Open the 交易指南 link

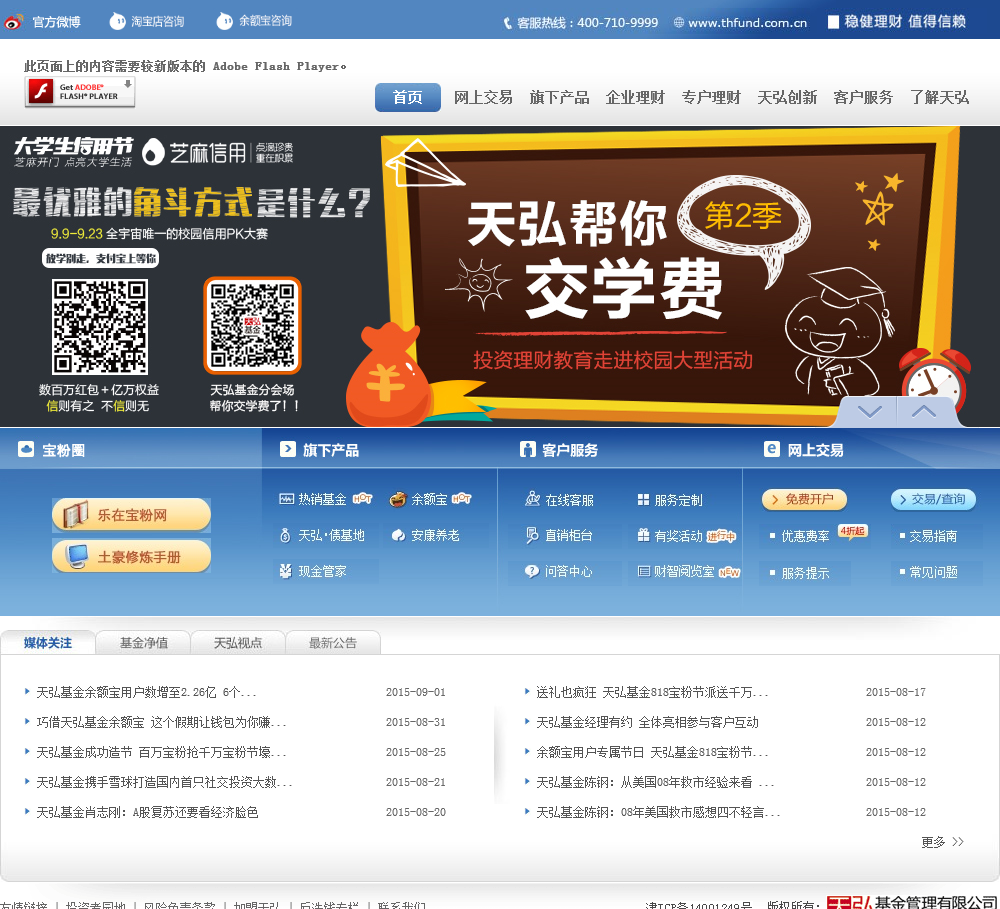pyautogui.click(x=933, y=536)
